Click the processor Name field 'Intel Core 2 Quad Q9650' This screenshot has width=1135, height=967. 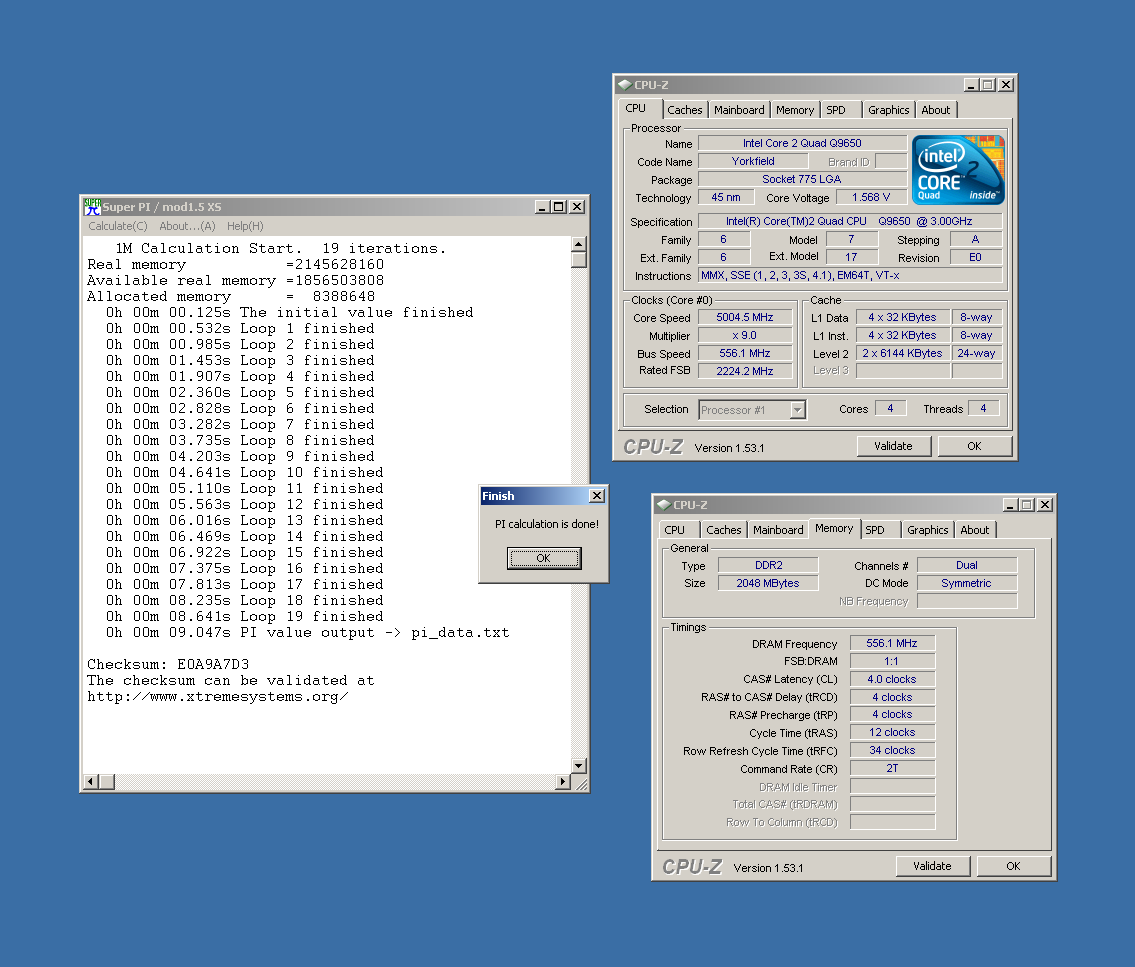tap(802, 143)
